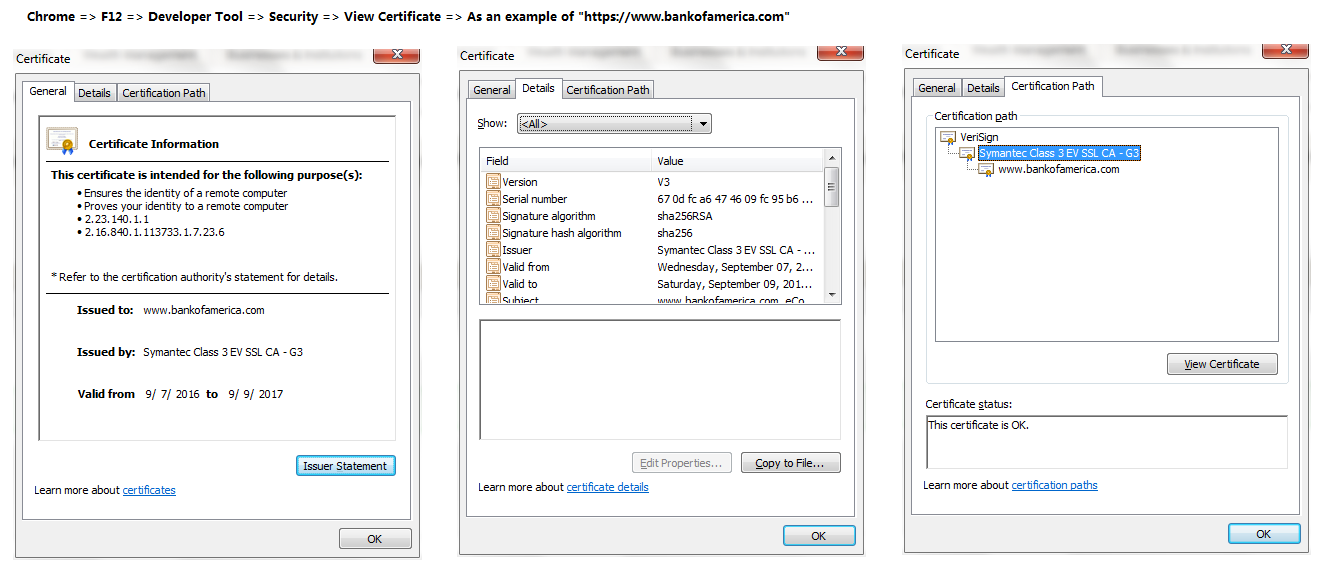This screenshot has height=572, width=1327.
Task: Select General tab in left Certificate window
Action: click(x=48, y=91)
